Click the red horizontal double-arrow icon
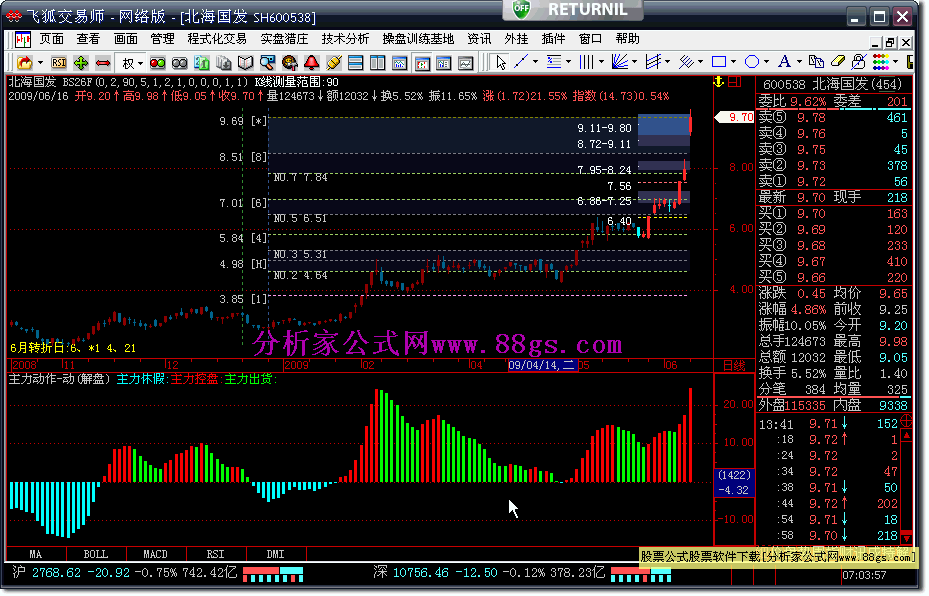Image resolution: width=929 pixels, height=596 pixels. tap(103, 62)
